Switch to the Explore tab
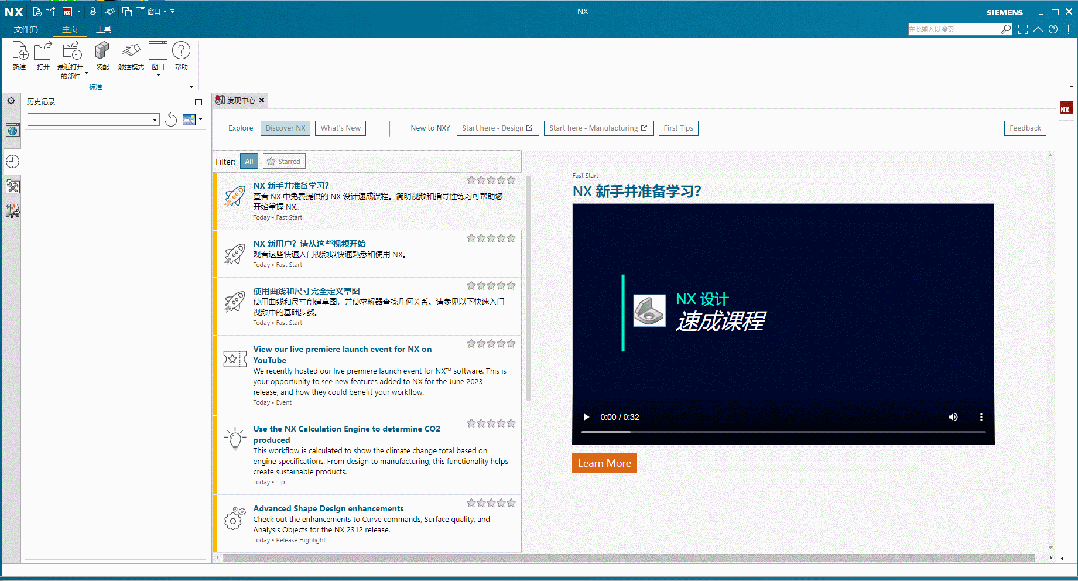Image resolution: width=1078 pixels, height=581 pixels. point(241,128)
